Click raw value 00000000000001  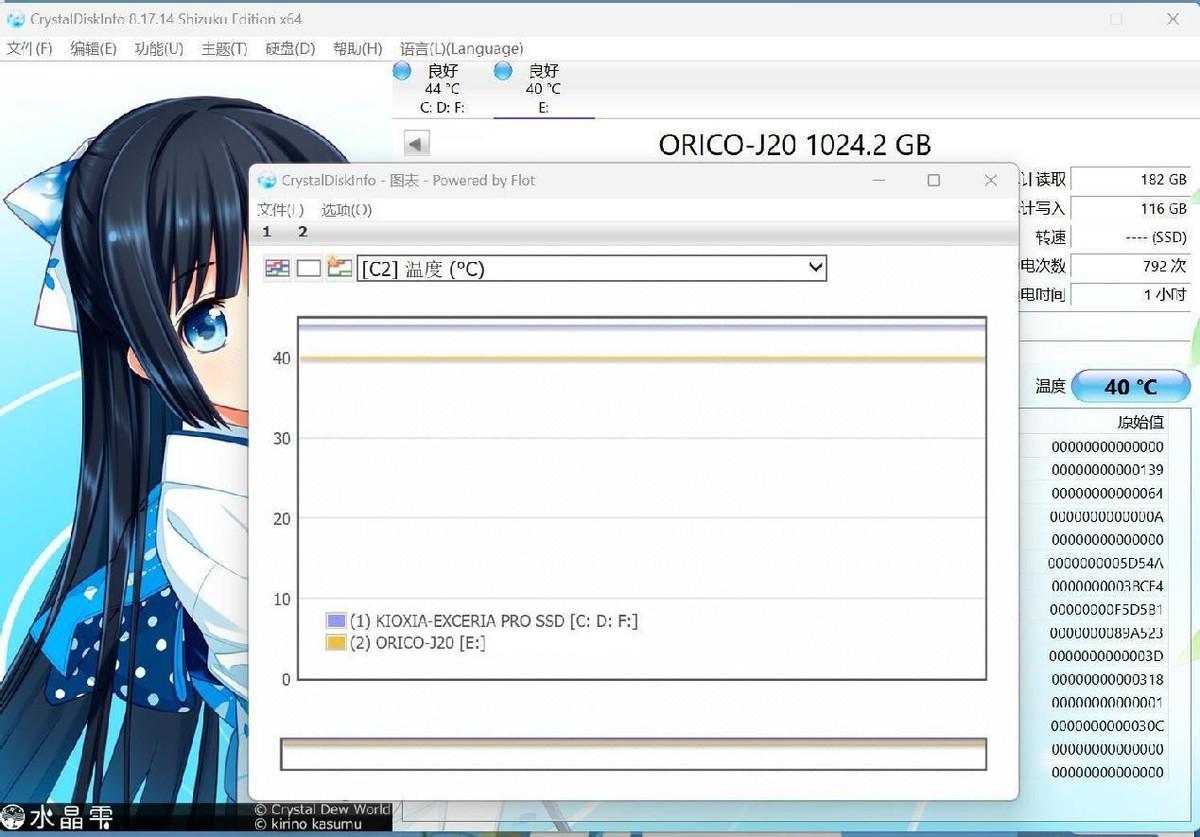tap(1107, 702)
